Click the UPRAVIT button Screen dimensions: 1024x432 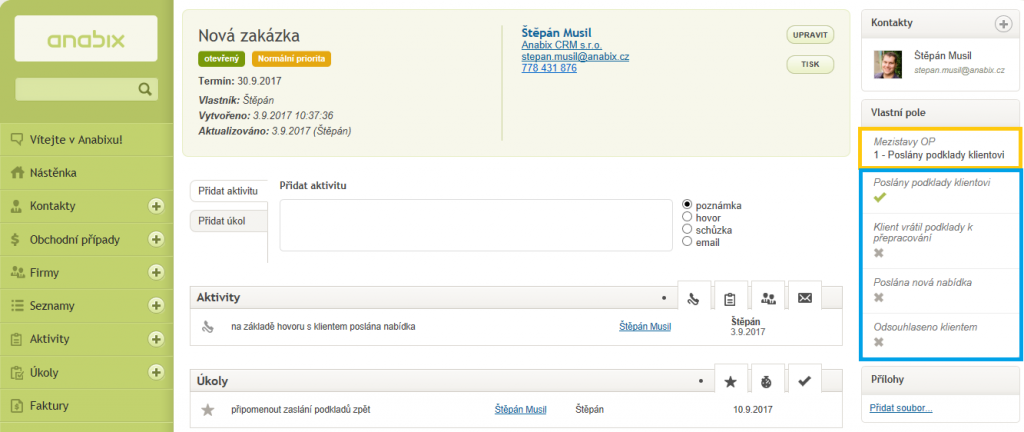coord(810,35)
